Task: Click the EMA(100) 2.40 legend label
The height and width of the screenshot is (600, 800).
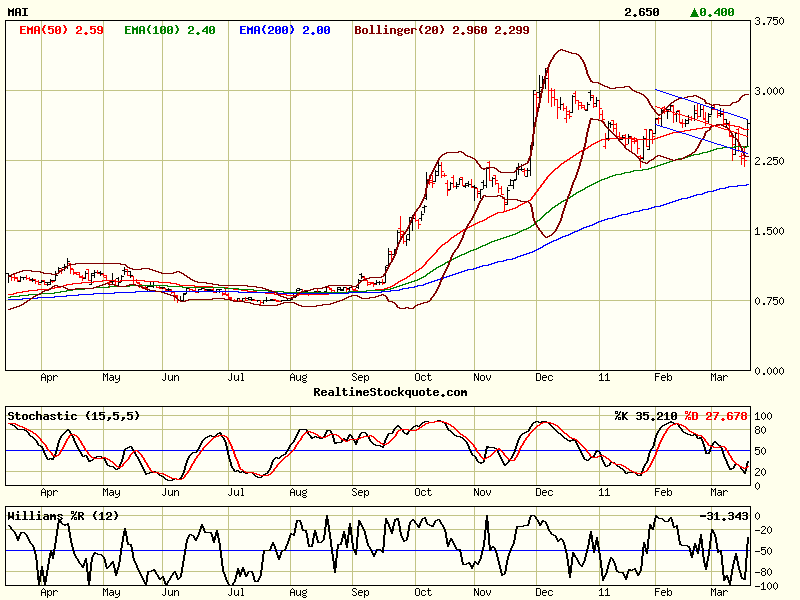Action: (x=170, y=30)
